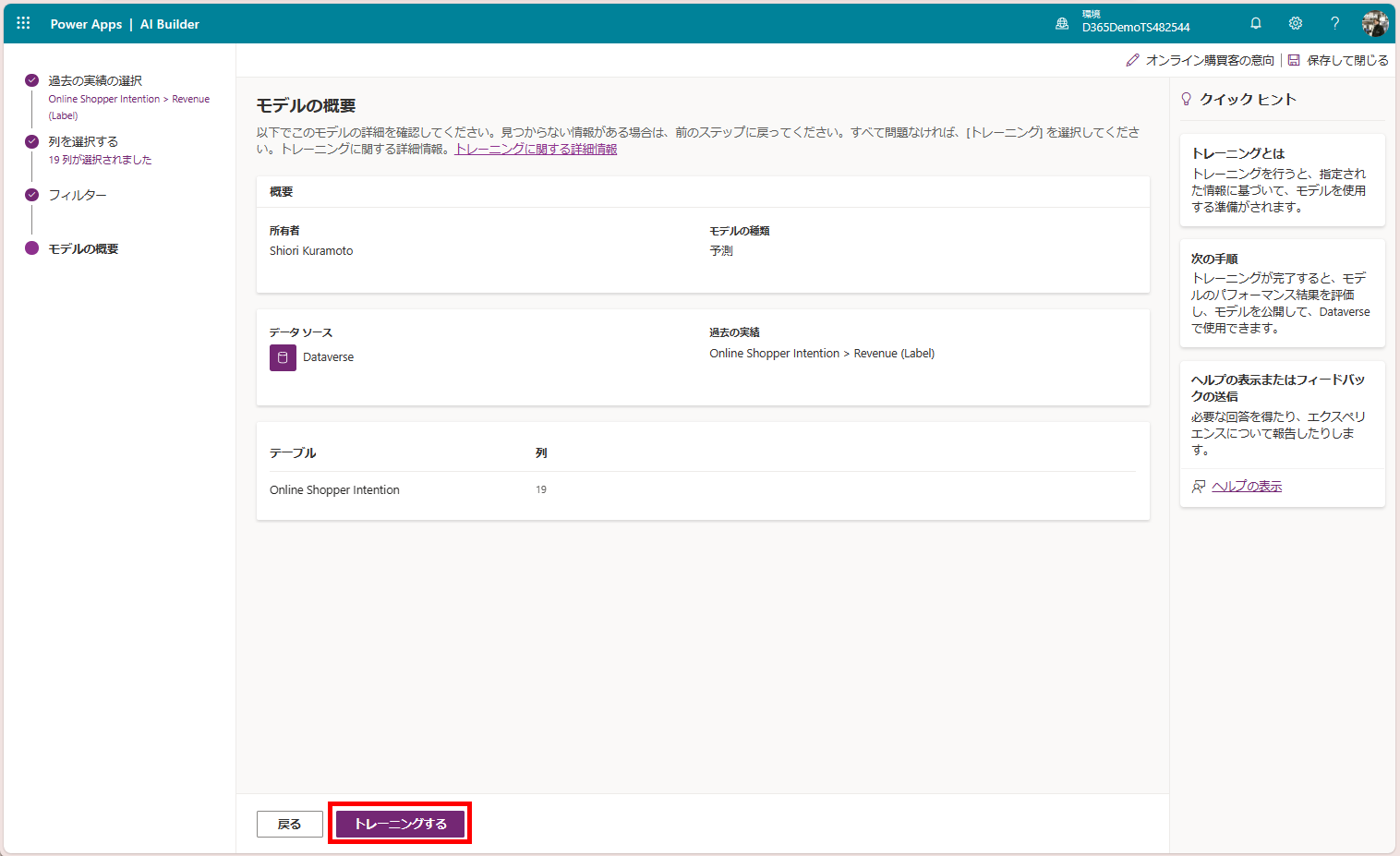Screen dimensions: 1400x856
Task: Click the モデルの概要 page heading
Action: click(306, 106)
